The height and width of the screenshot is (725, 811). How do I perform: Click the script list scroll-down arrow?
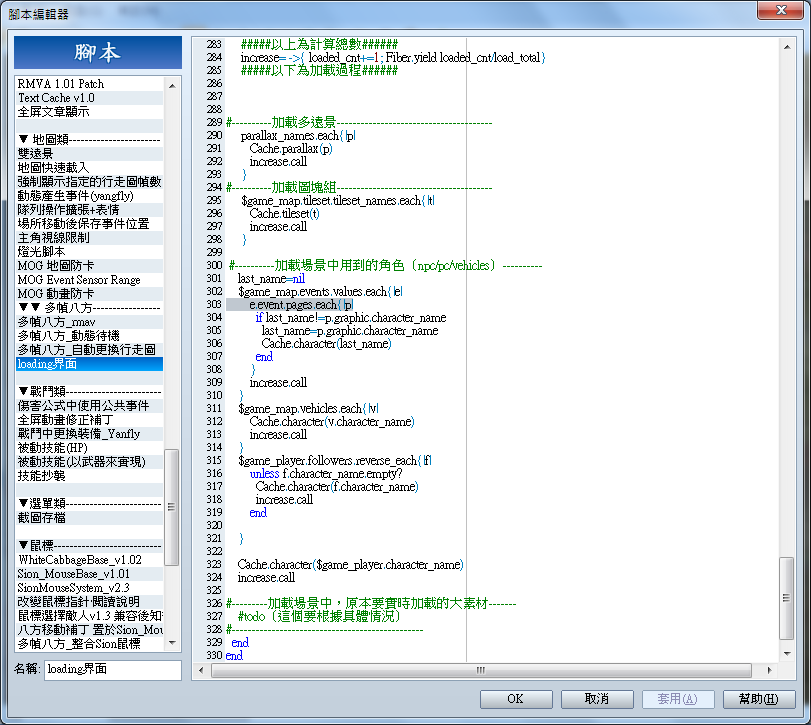pyautogui.click(x=172, y=643)
